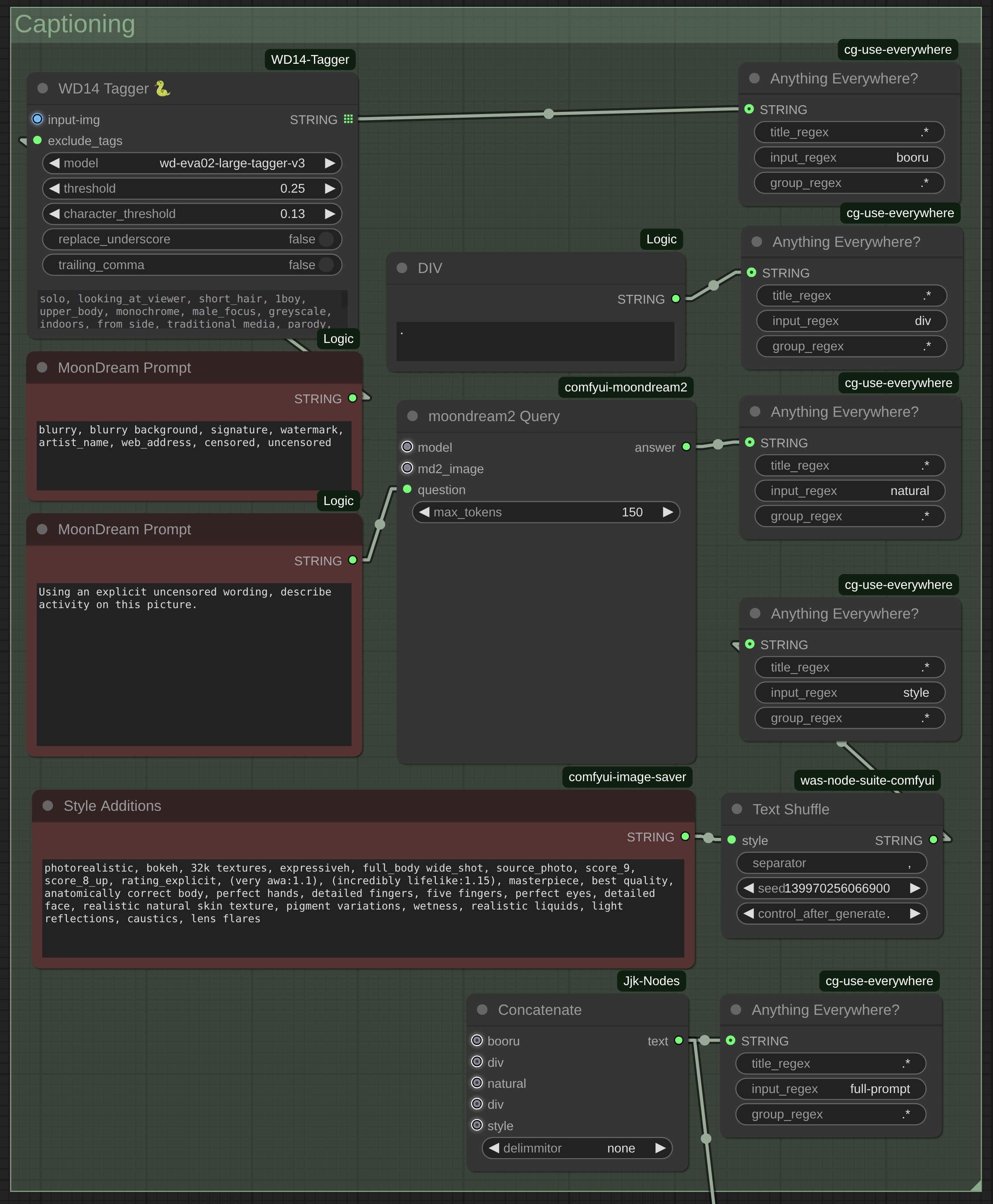Click the Concatenate node collapse dot

coord(482,1010)
